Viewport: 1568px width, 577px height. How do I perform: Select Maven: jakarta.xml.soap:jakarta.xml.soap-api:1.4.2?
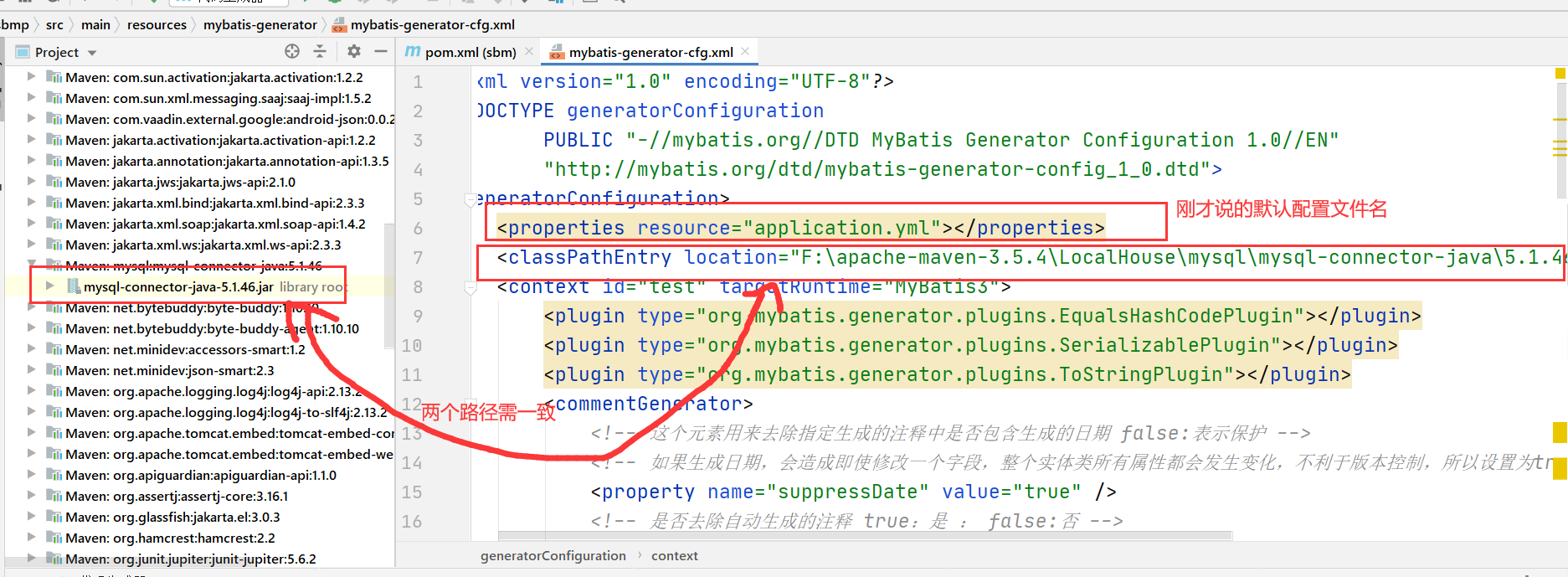215,224
